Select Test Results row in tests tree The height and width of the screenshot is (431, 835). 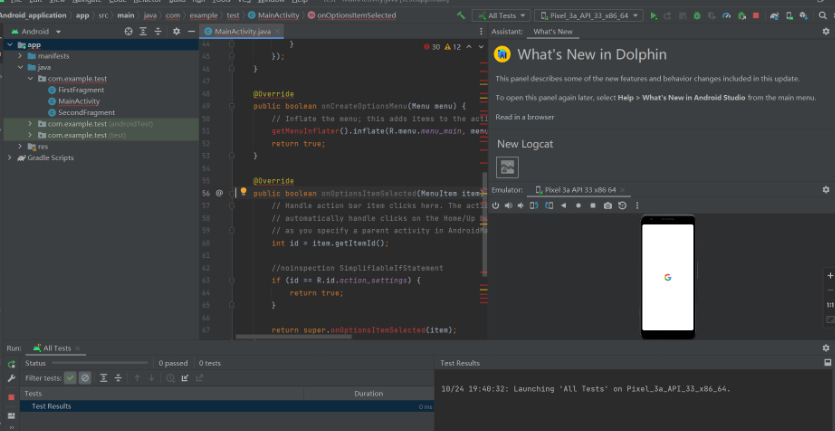(227, 406)
